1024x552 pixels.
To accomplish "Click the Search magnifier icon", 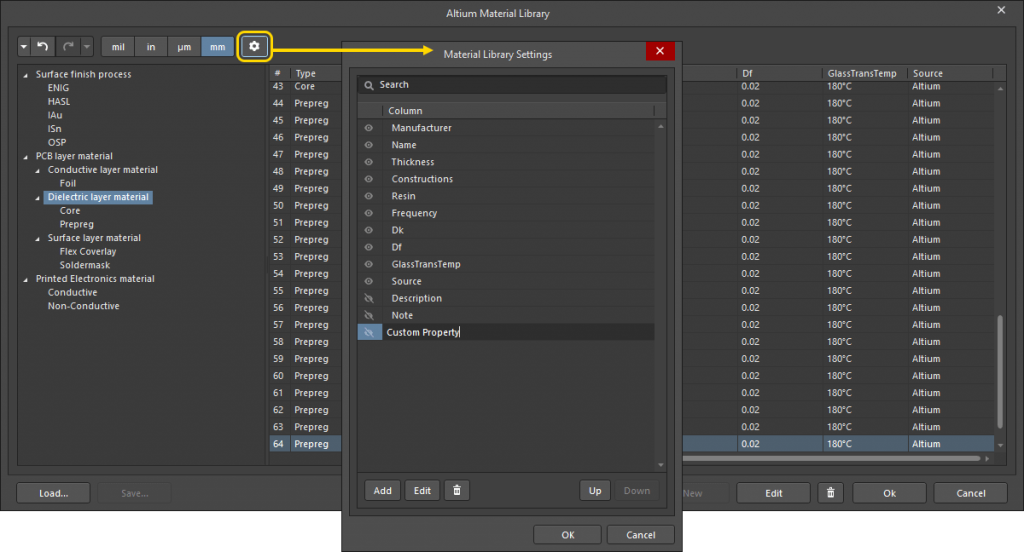I will pos(369,85).
